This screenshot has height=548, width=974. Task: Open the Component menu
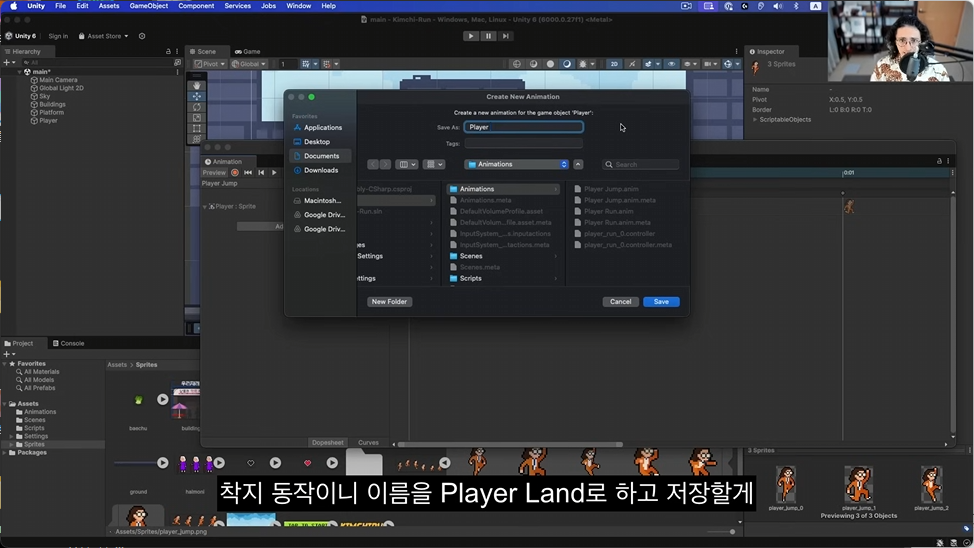coord(196,6)
